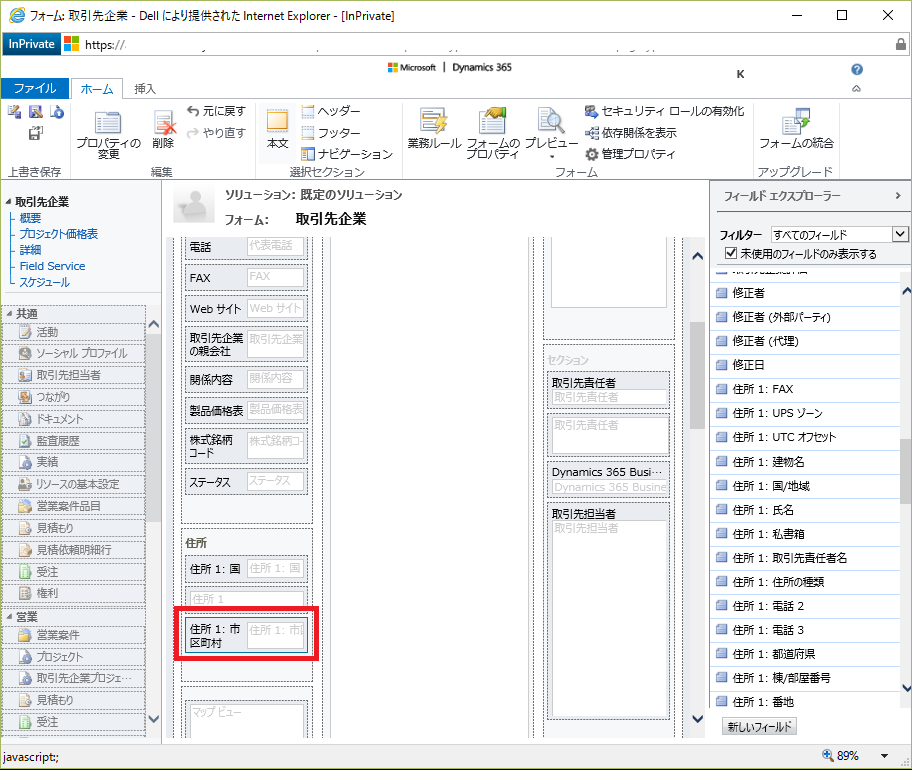Click the Microsoft logo in address bar
The height and width of the screenshot is (770, 912).
[71, 44]
